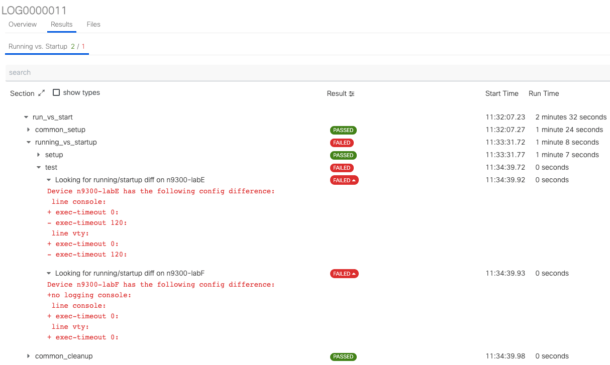The height and width of the screenshot is (365, 610).
Task: Collapse the running_vs_startup section
Action: 28,142
